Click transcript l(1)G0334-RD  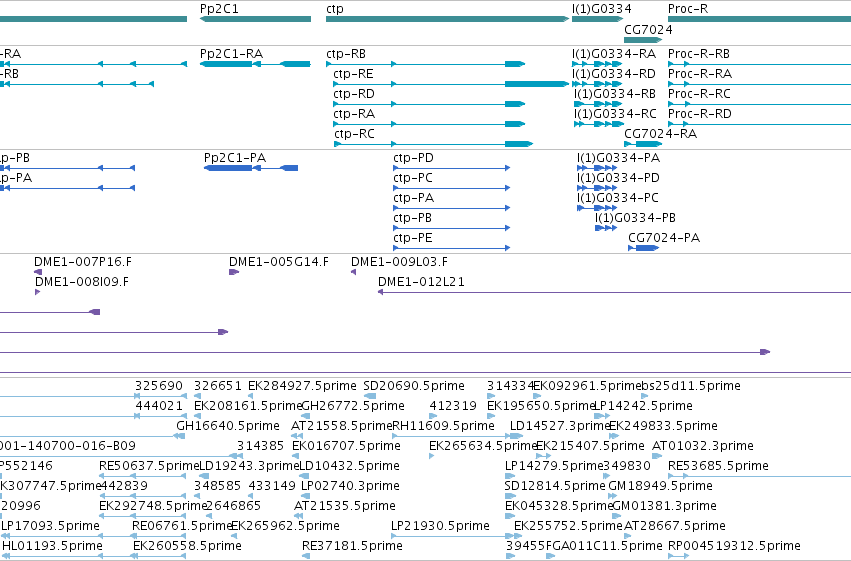point(614,74)
